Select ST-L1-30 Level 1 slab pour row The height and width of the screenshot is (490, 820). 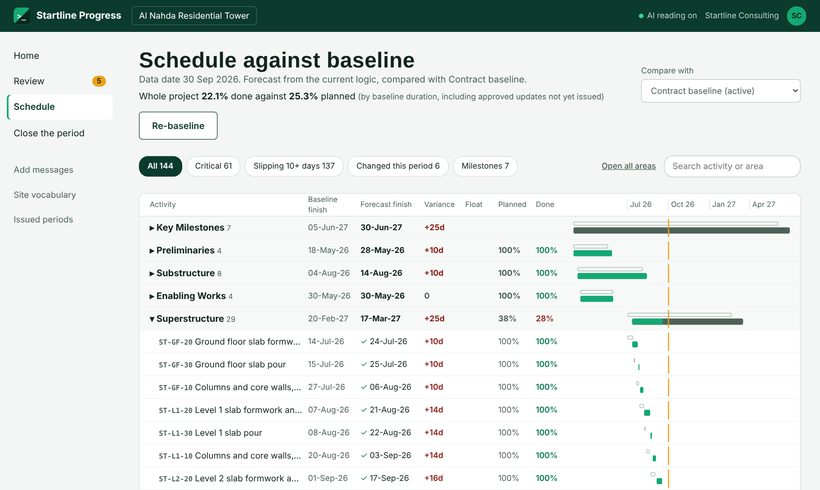(x=470, y=432)
